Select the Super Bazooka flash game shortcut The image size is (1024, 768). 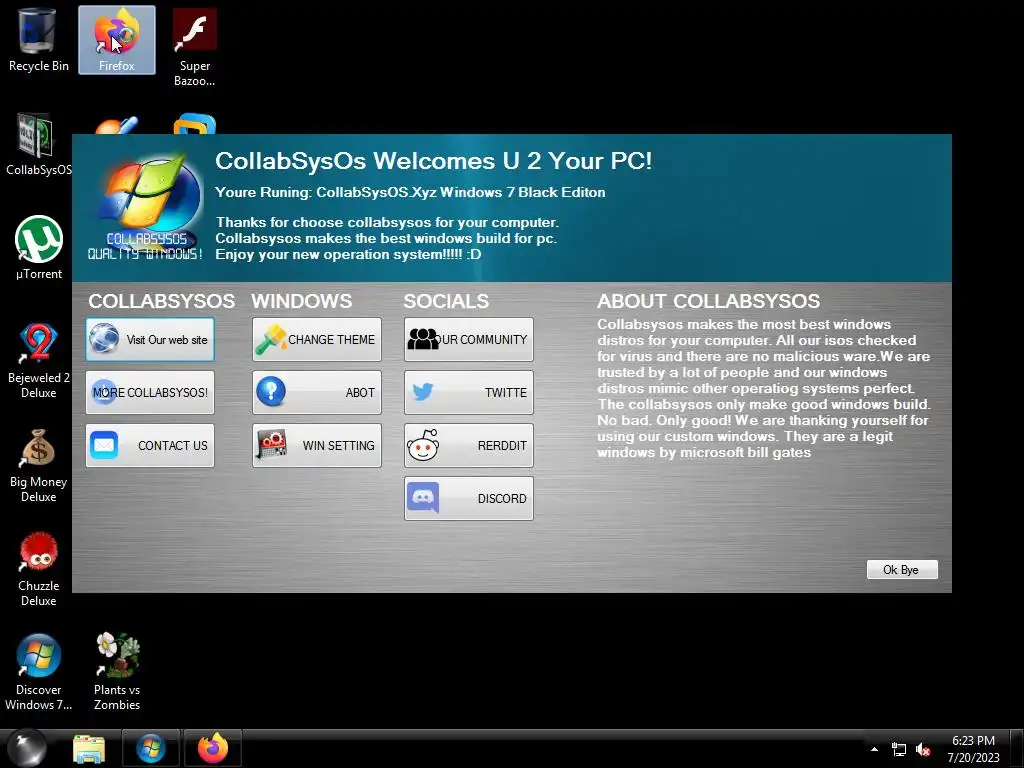pyautogui.click(x=195, y=48)
